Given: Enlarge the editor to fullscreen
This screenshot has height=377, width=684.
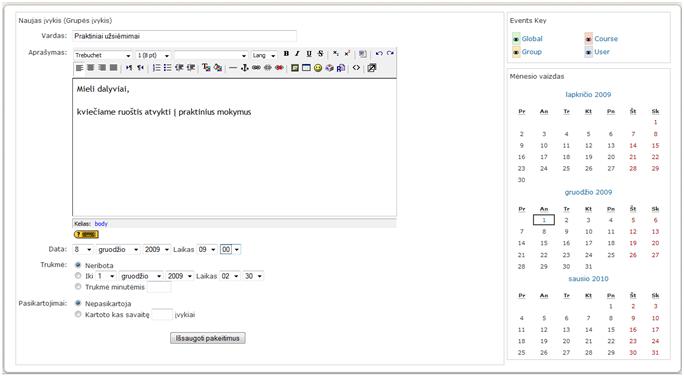Looking at the screenshot, I should [372, 68].
